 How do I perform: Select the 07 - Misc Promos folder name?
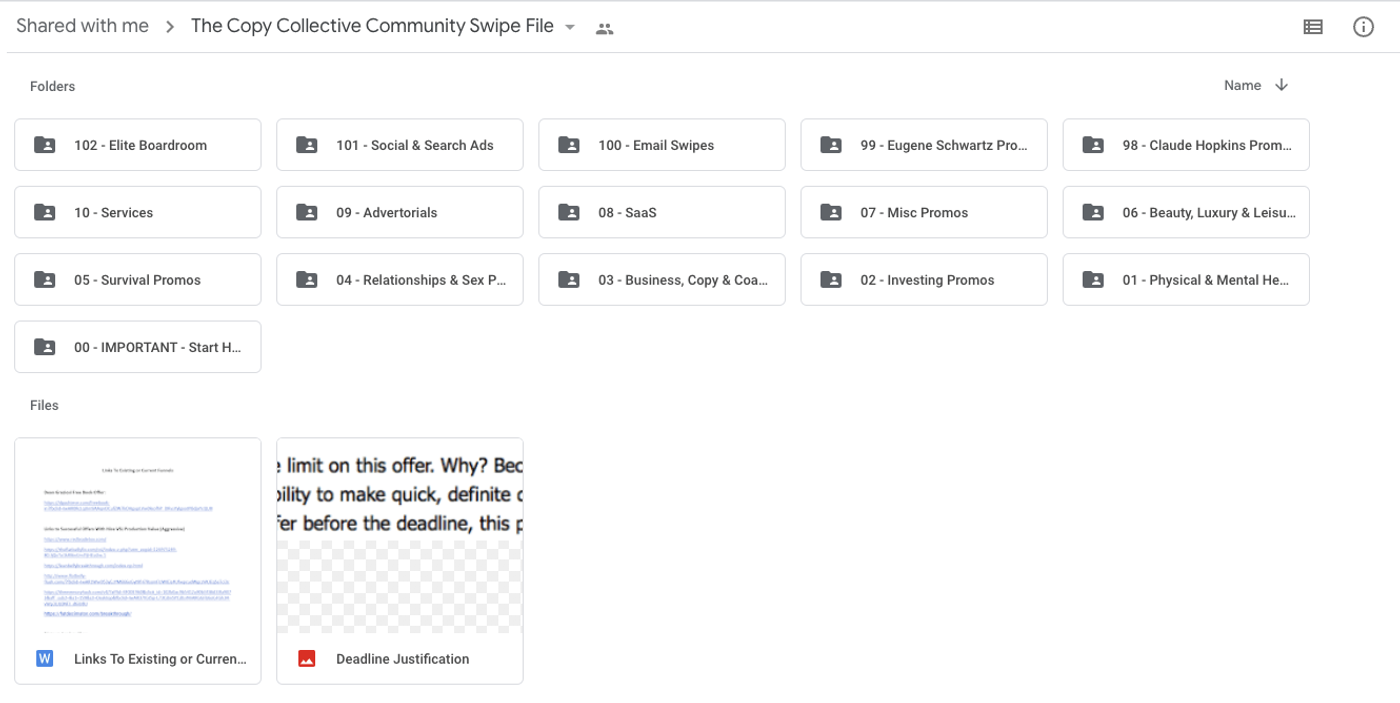[914, 212]
